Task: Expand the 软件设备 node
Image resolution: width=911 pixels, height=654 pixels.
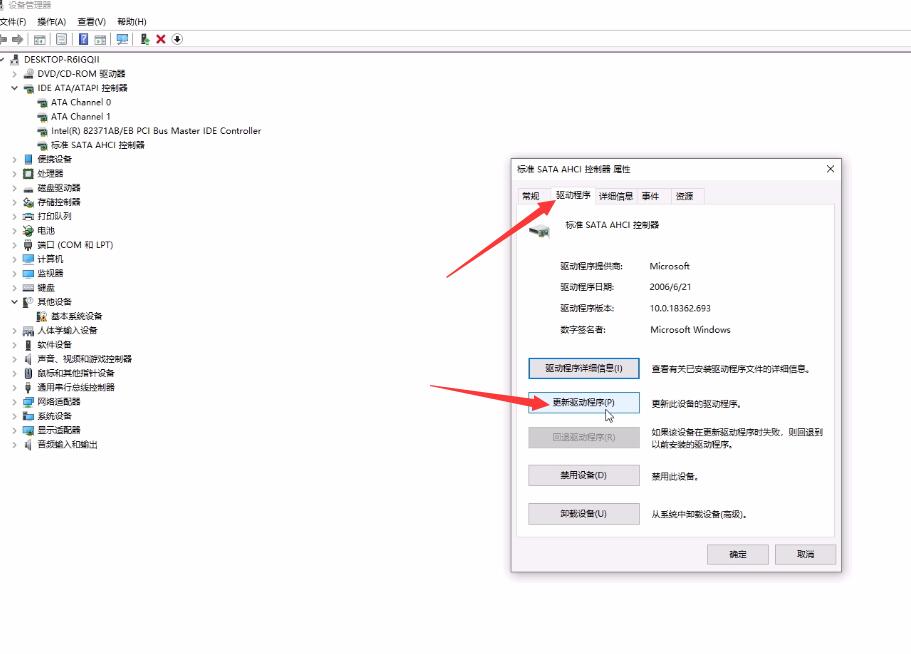Action: (x=15, y=345)
